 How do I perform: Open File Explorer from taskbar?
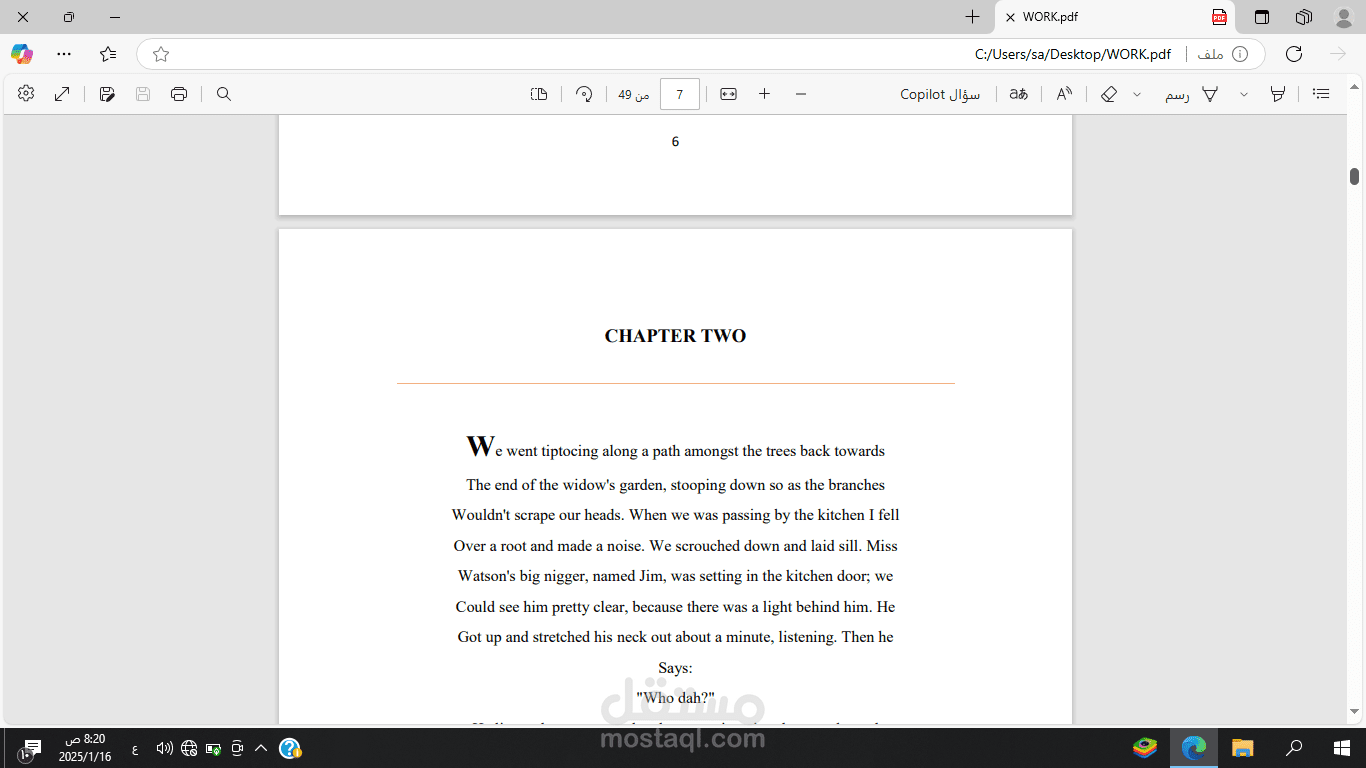tap(1242, 747)
